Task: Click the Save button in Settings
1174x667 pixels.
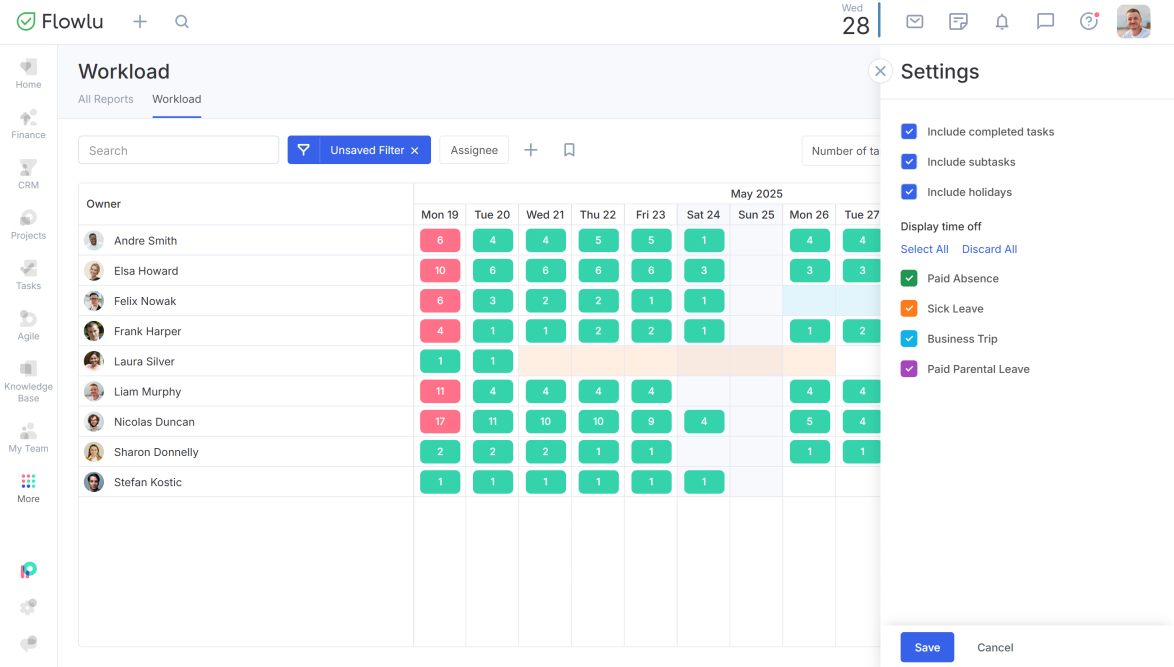Action: pos(927,647)
